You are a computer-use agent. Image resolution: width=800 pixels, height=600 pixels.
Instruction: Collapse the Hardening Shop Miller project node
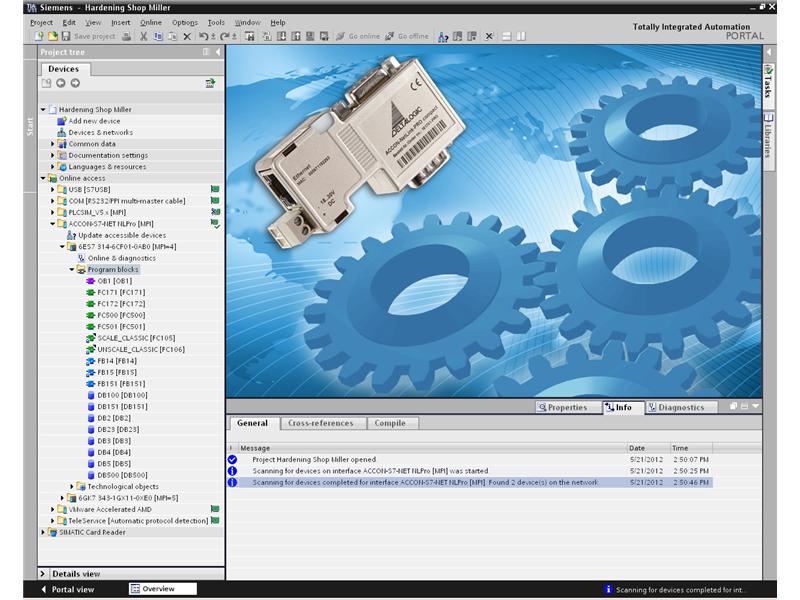tap(43, 109)
